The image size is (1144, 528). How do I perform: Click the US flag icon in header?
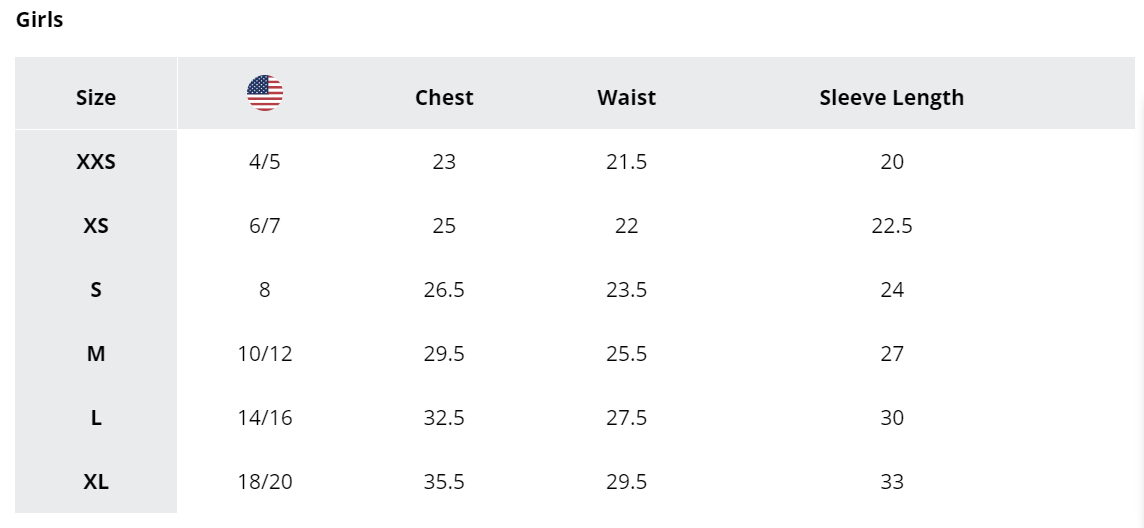point(265,93)
